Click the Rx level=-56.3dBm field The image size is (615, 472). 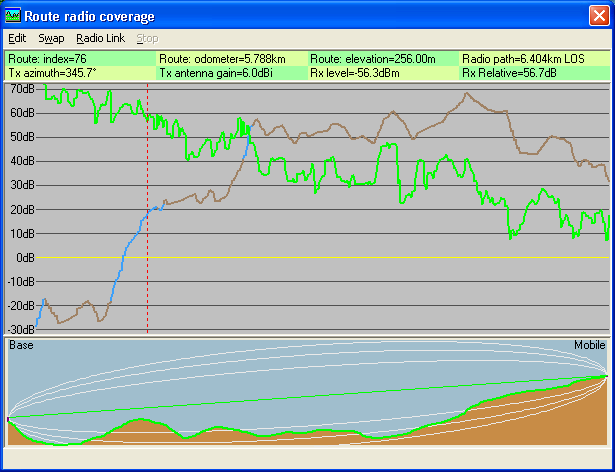pyautogui.click(x=383, y=73)
